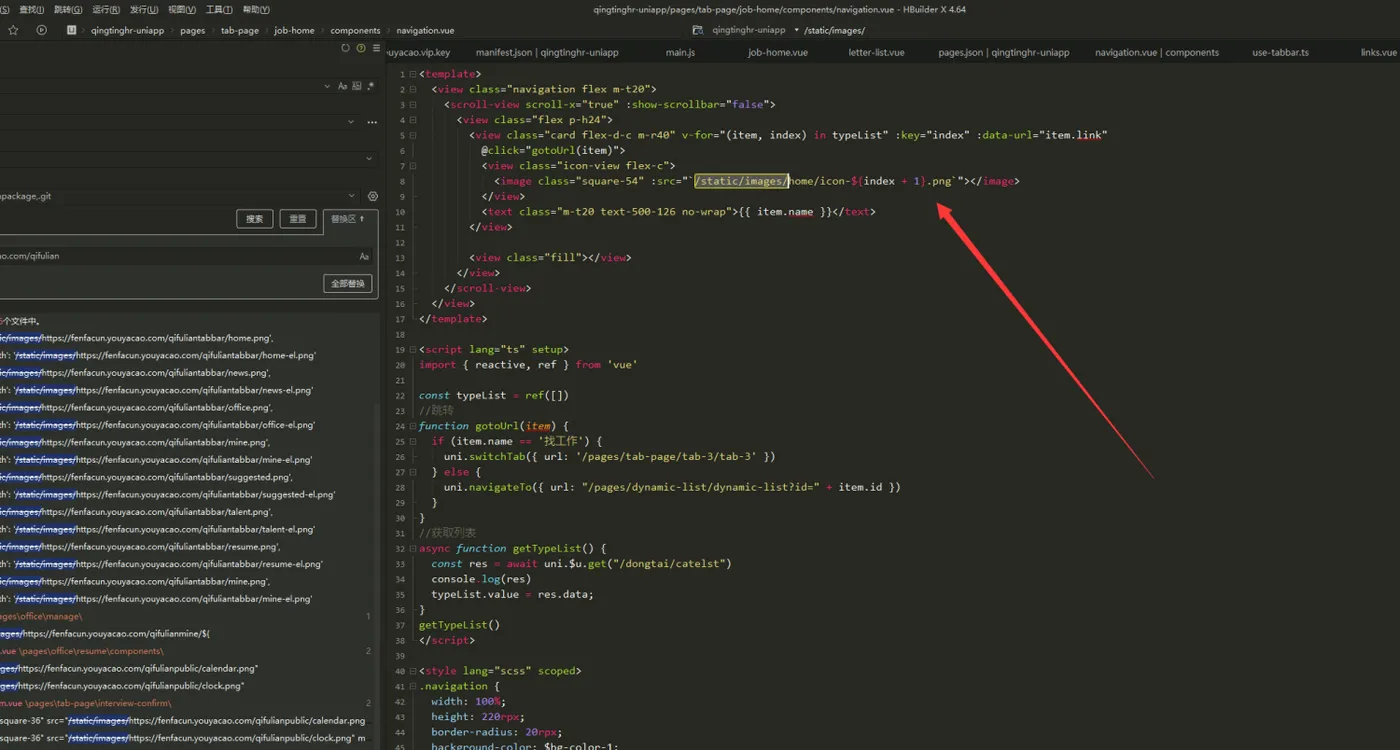Click the star bookmark icon in toolbar

[x=13, y=30]
